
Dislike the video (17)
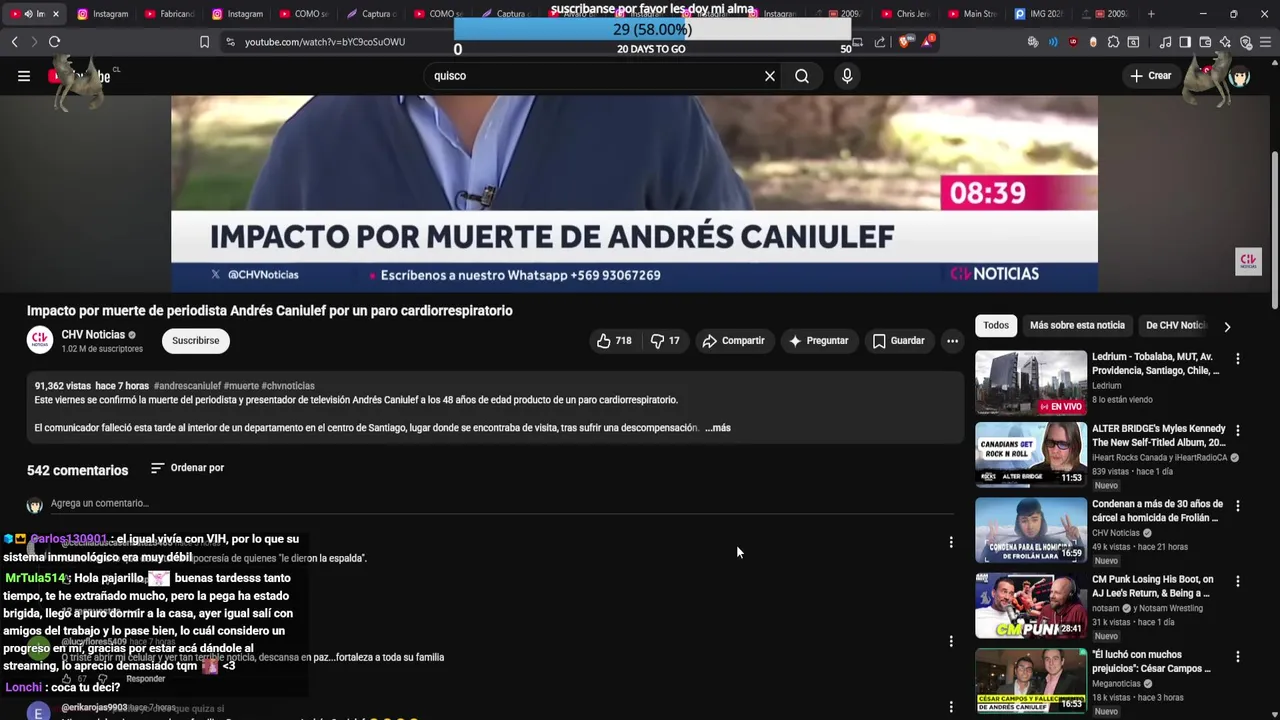pos(665,341)
